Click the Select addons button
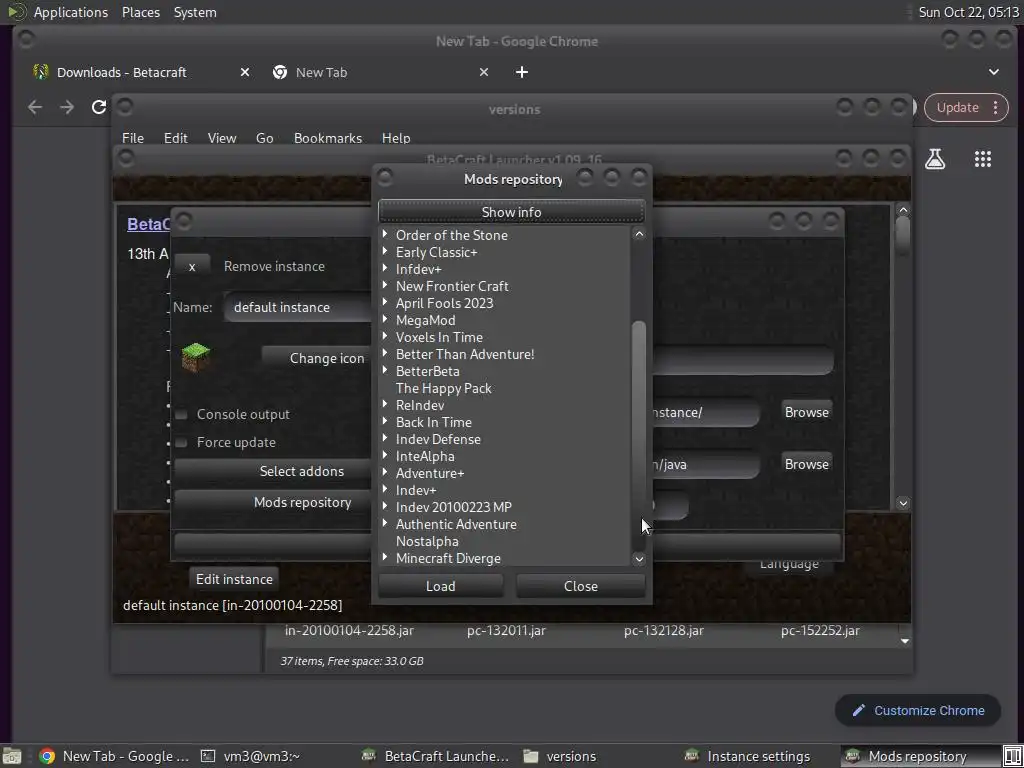Screen dimensions: 1024x768 [x=273, y=471]
